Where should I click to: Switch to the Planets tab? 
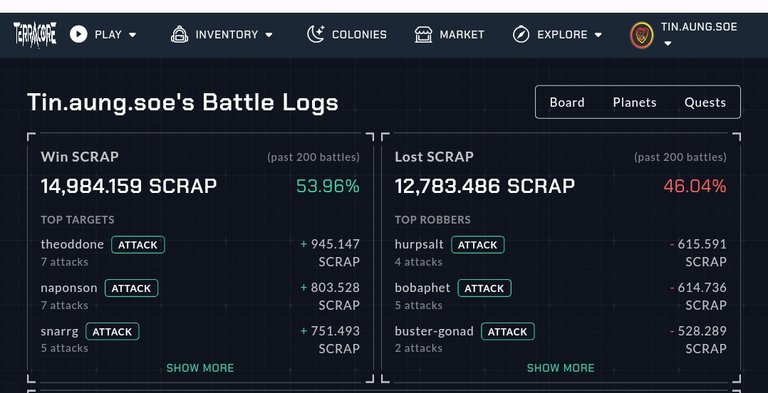(634, 102)
